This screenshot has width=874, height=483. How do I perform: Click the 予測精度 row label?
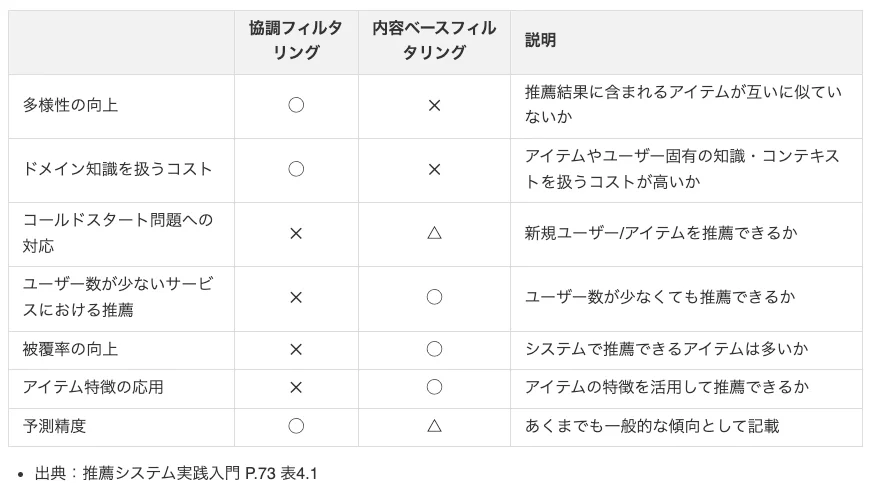click(55, 426)
